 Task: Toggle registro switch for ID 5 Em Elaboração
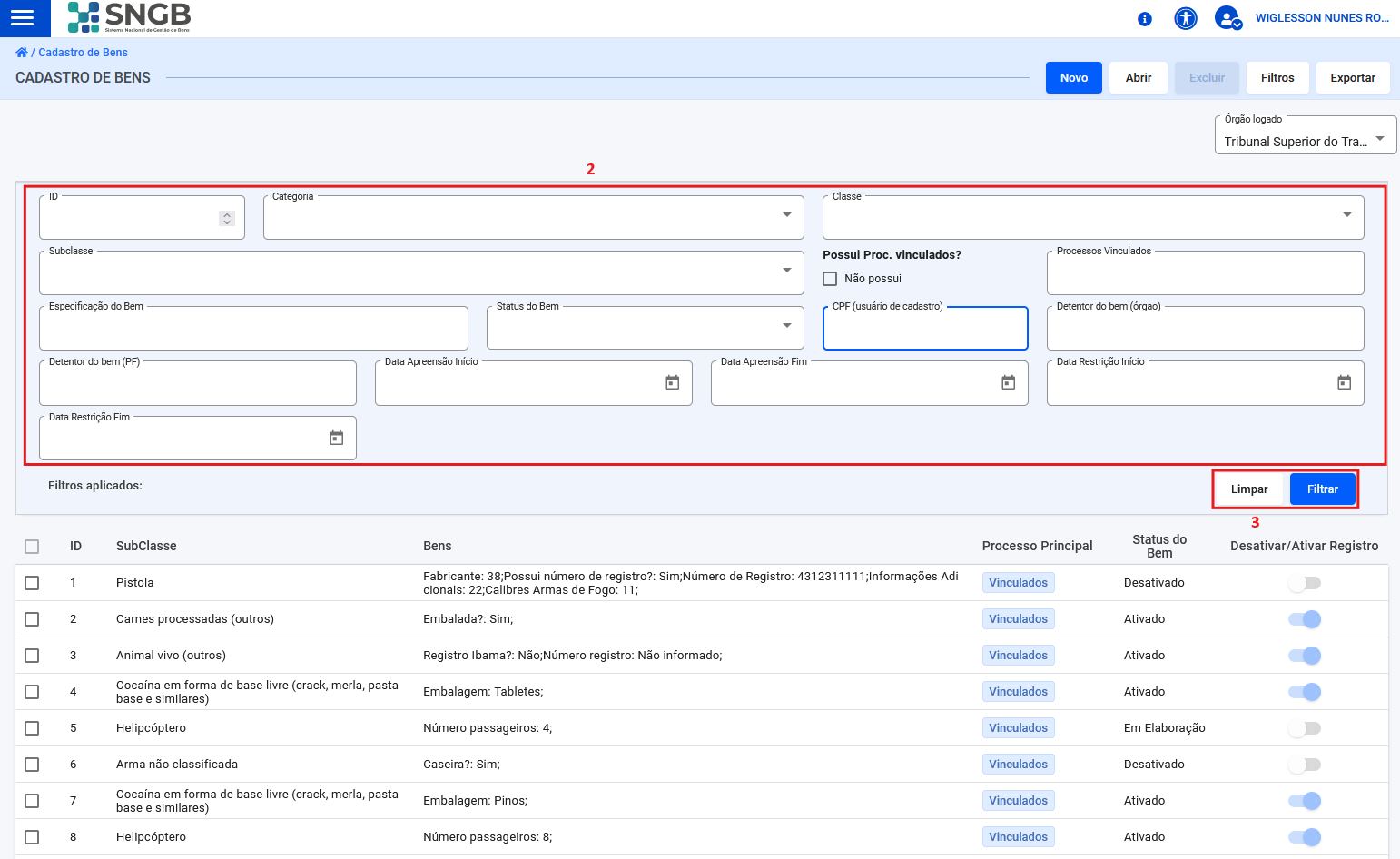click(x=1305, y=728)
